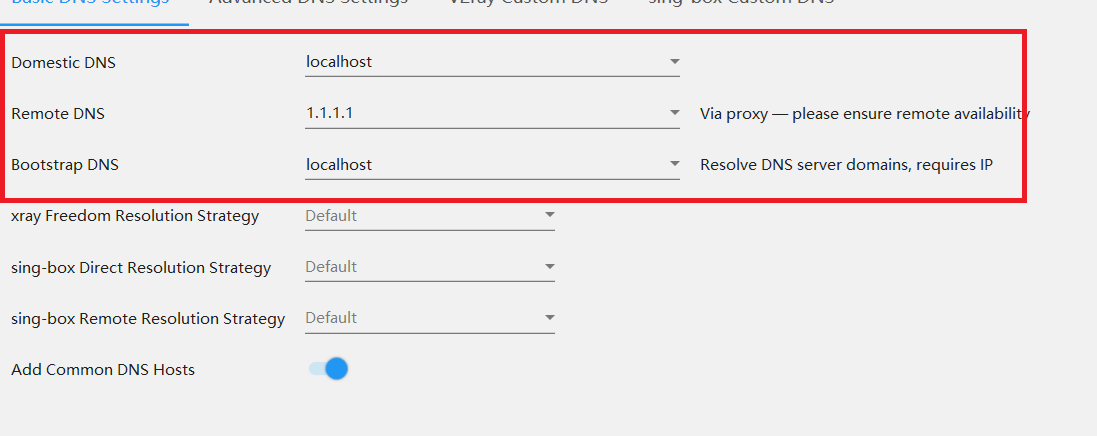Image resolution: width=1097 pixels, height=436 pixels.
Task: Open sing-box Direct Resolution Strategy dropdown
Action: (x=549, y=266)
